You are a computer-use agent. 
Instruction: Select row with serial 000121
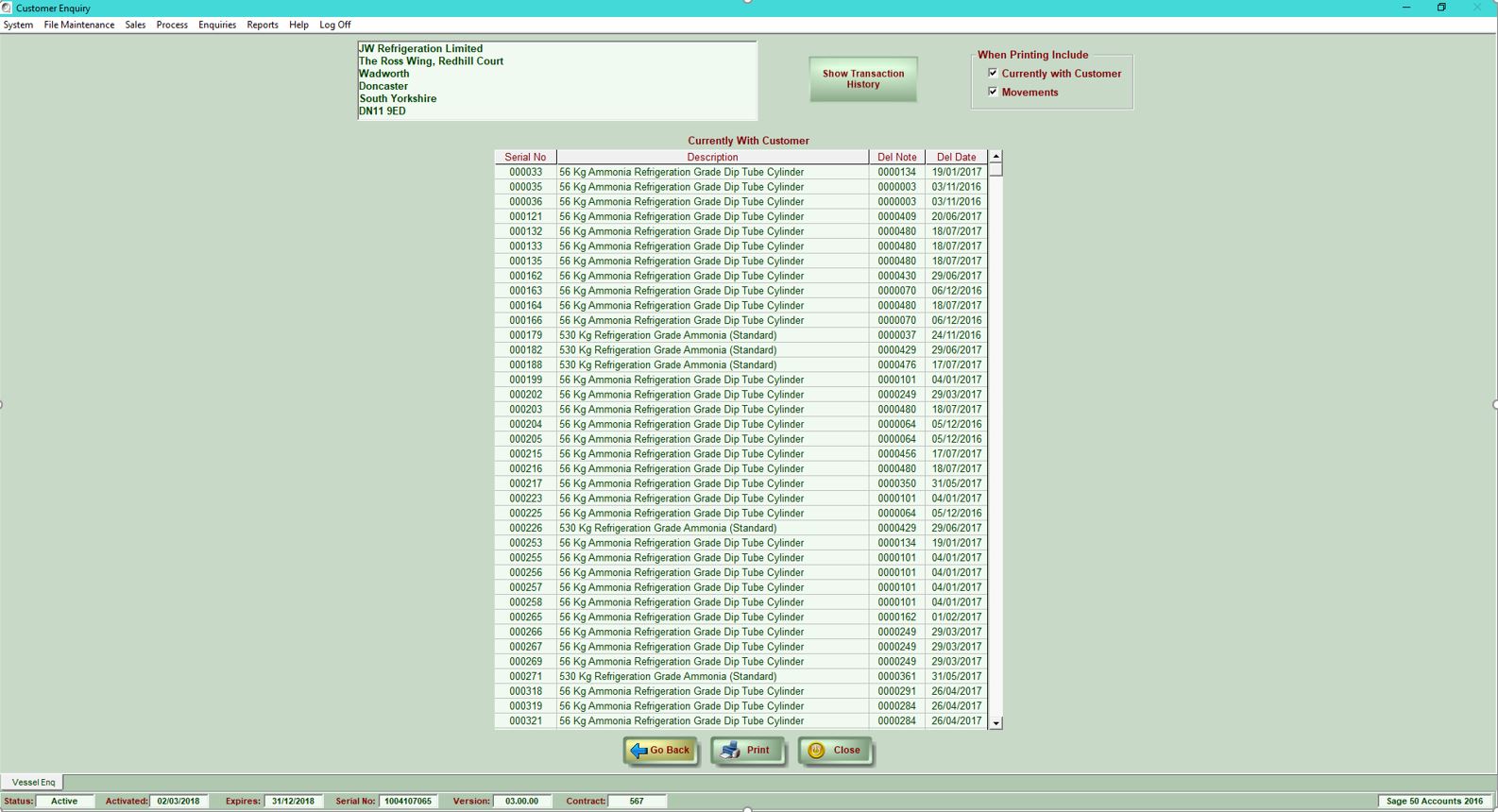pyautogui.click(x=740, y=216)
